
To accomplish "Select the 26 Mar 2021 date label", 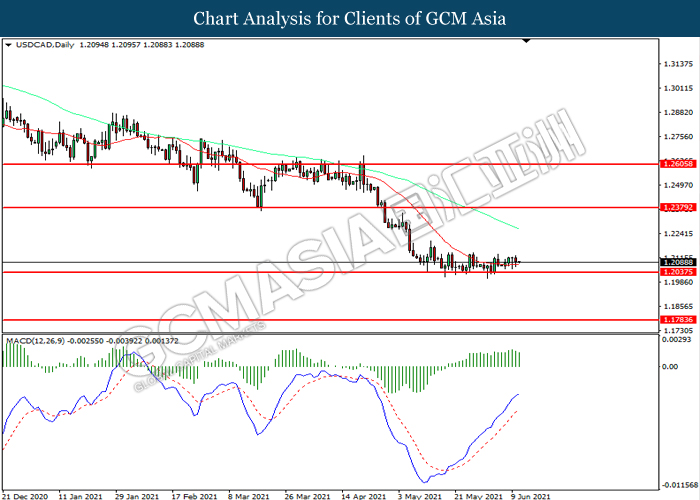I will click(307, 494).
